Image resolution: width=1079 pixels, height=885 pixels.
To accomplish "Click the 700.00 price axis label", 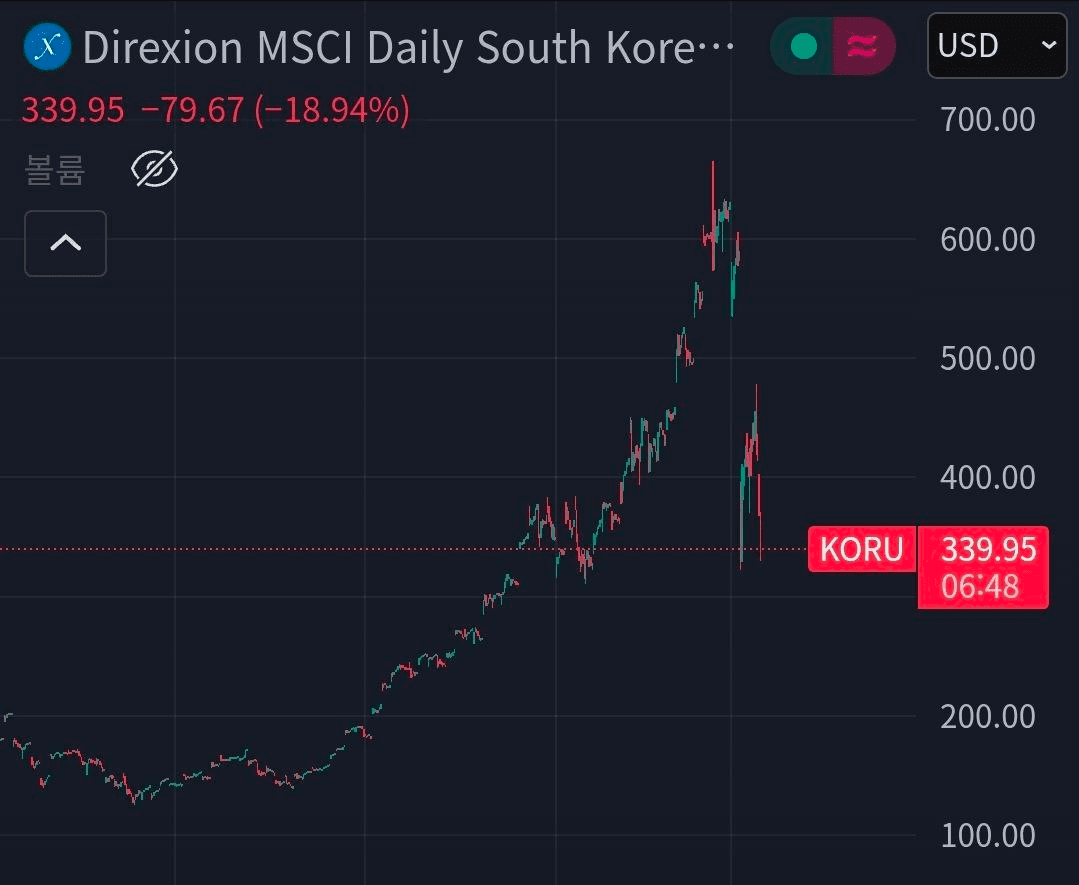I will click(x=987, y=120).
